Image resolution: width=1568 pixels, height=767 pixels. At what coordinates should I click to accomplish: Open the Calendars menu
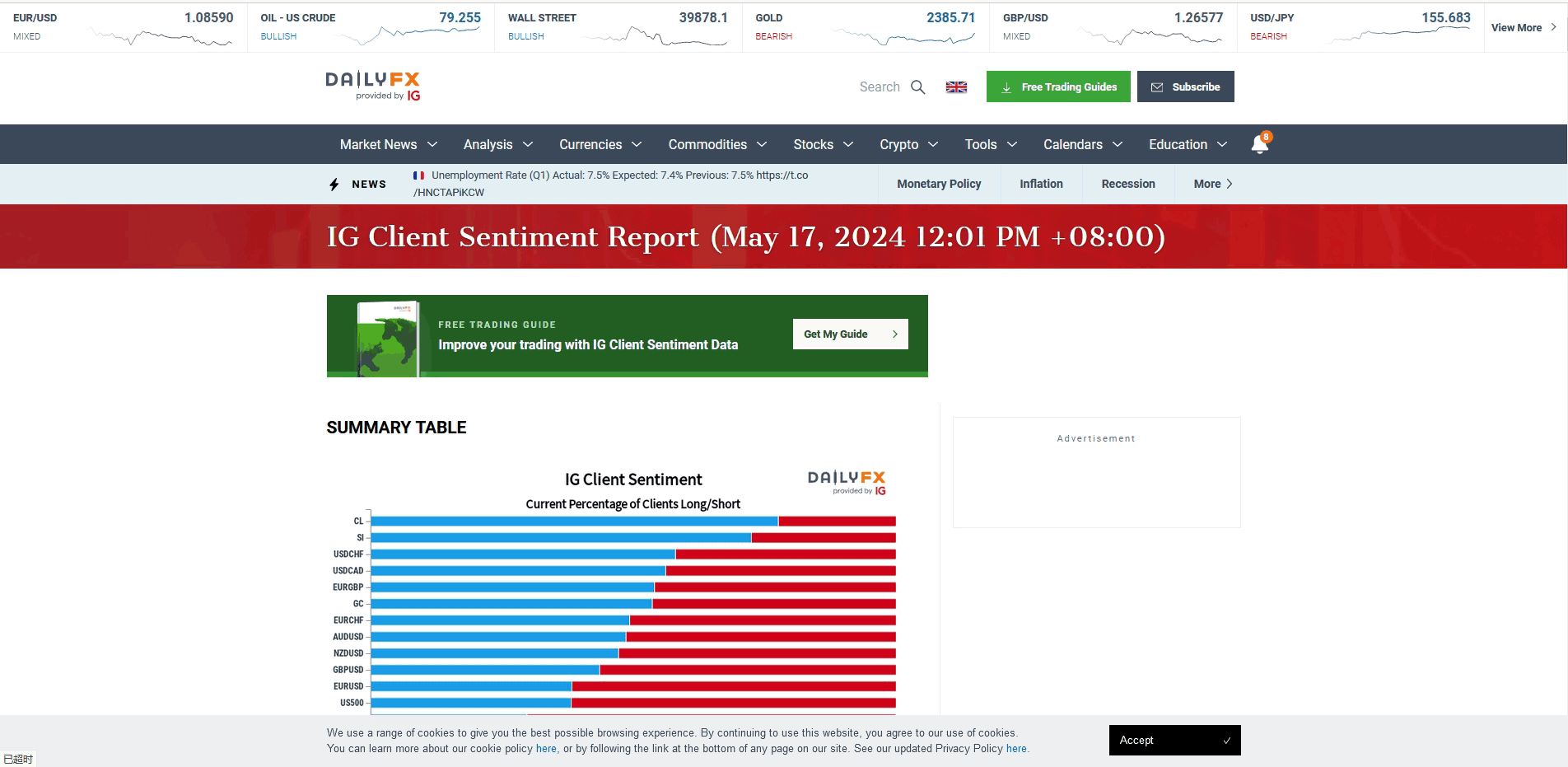pyautogui.click(x=1073, y=144)
